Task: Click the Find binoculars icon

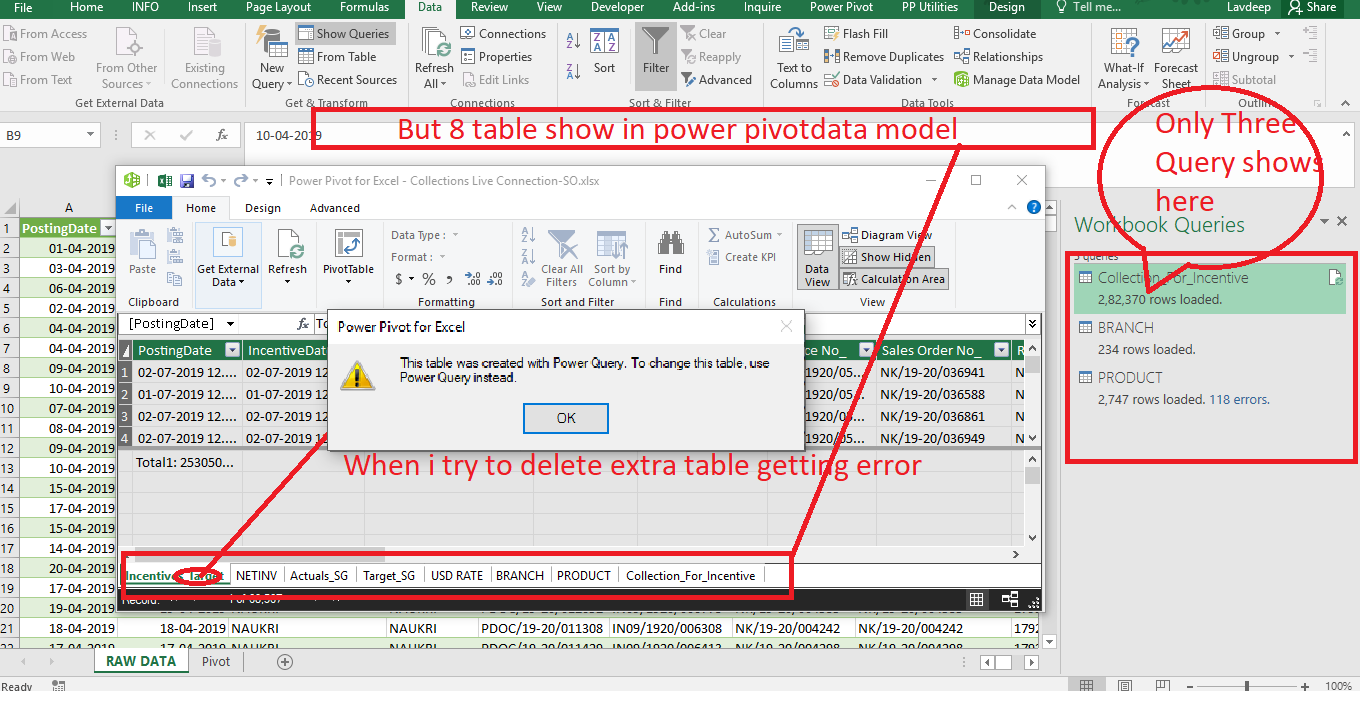Action: point(670,243)
